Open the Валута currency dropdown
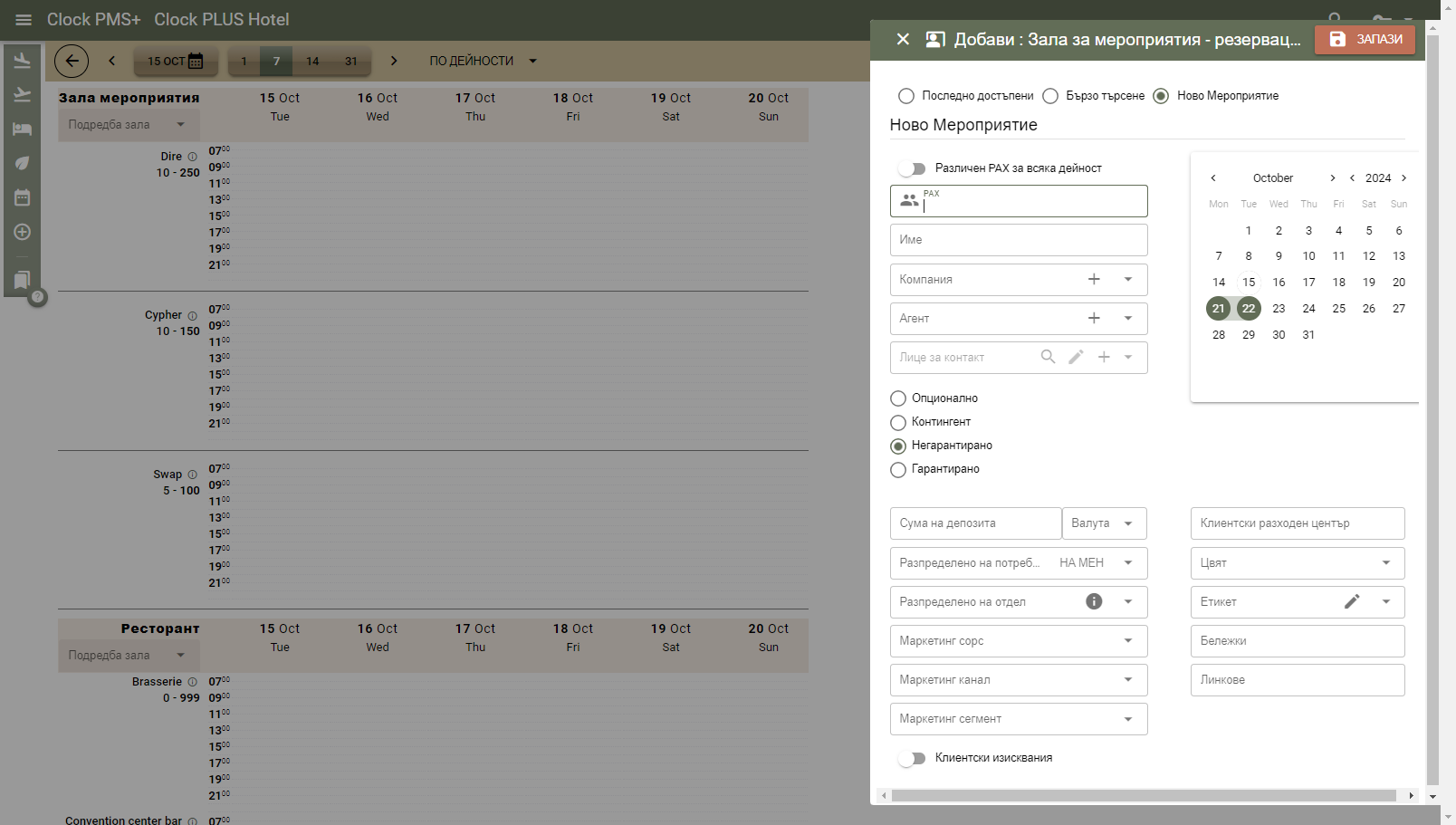 click(x=1105, y=523)
